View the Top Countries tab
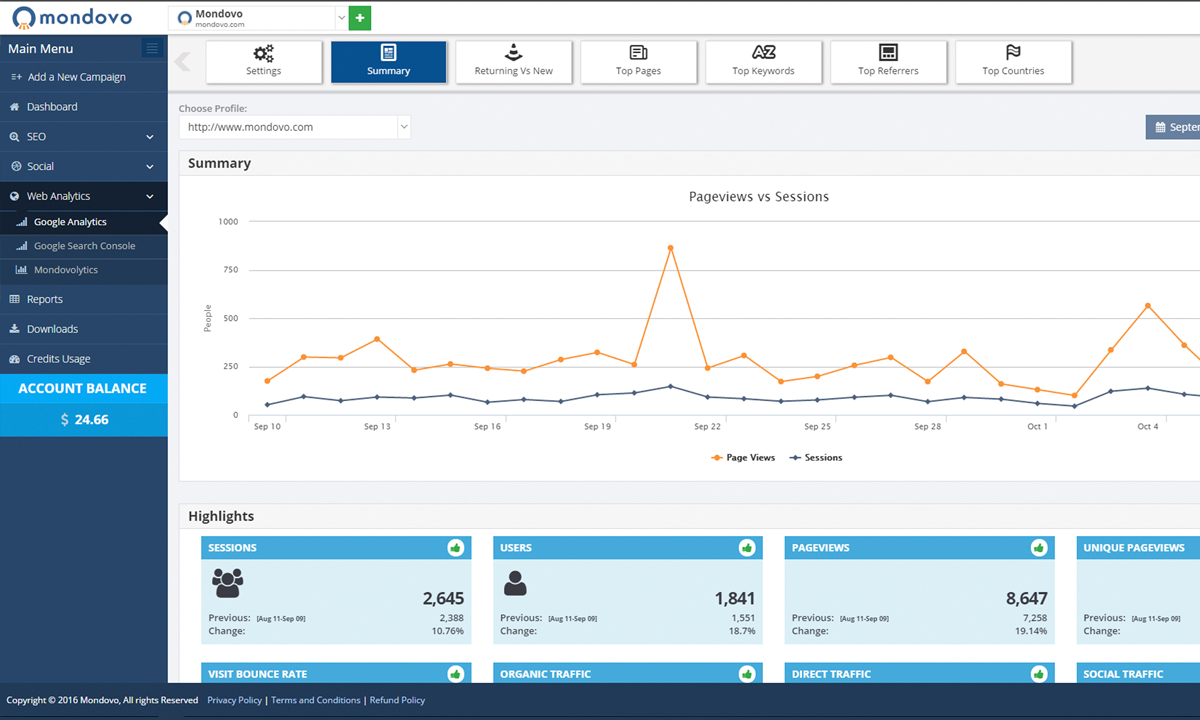 (x=1014, y=62)
